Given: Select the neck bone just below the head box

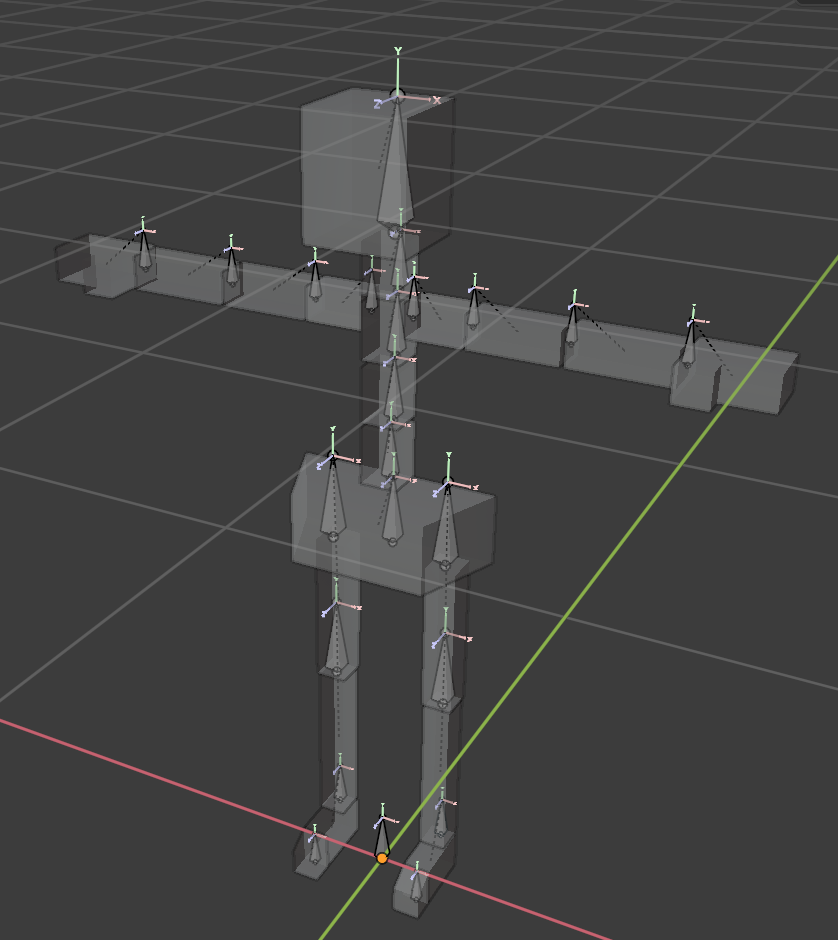Looking at the screenshot, I should click(x=399, y=259).
